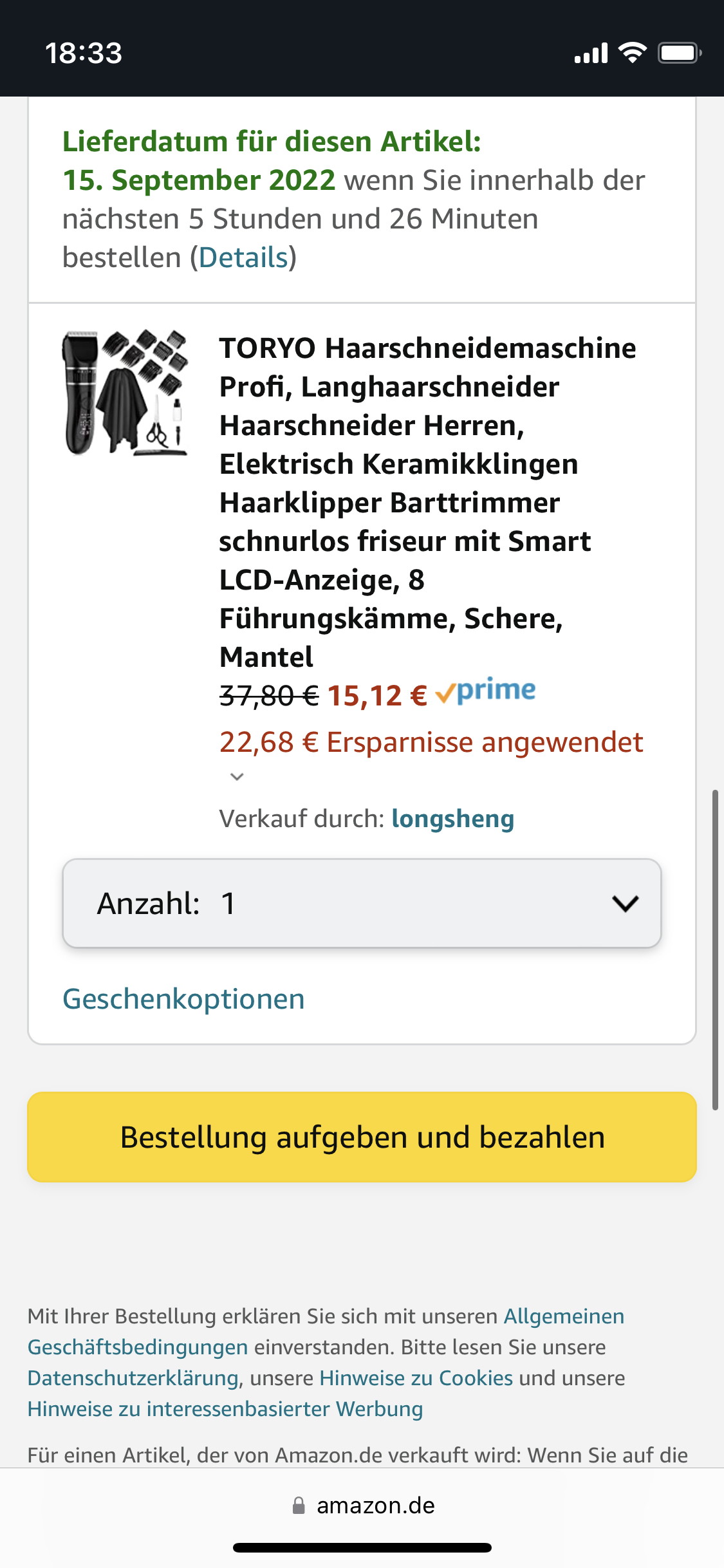Viewport: 724px width, 1568px height.
Task: Read the Datenschutzerklärung
Action: tap(133, 1378)
